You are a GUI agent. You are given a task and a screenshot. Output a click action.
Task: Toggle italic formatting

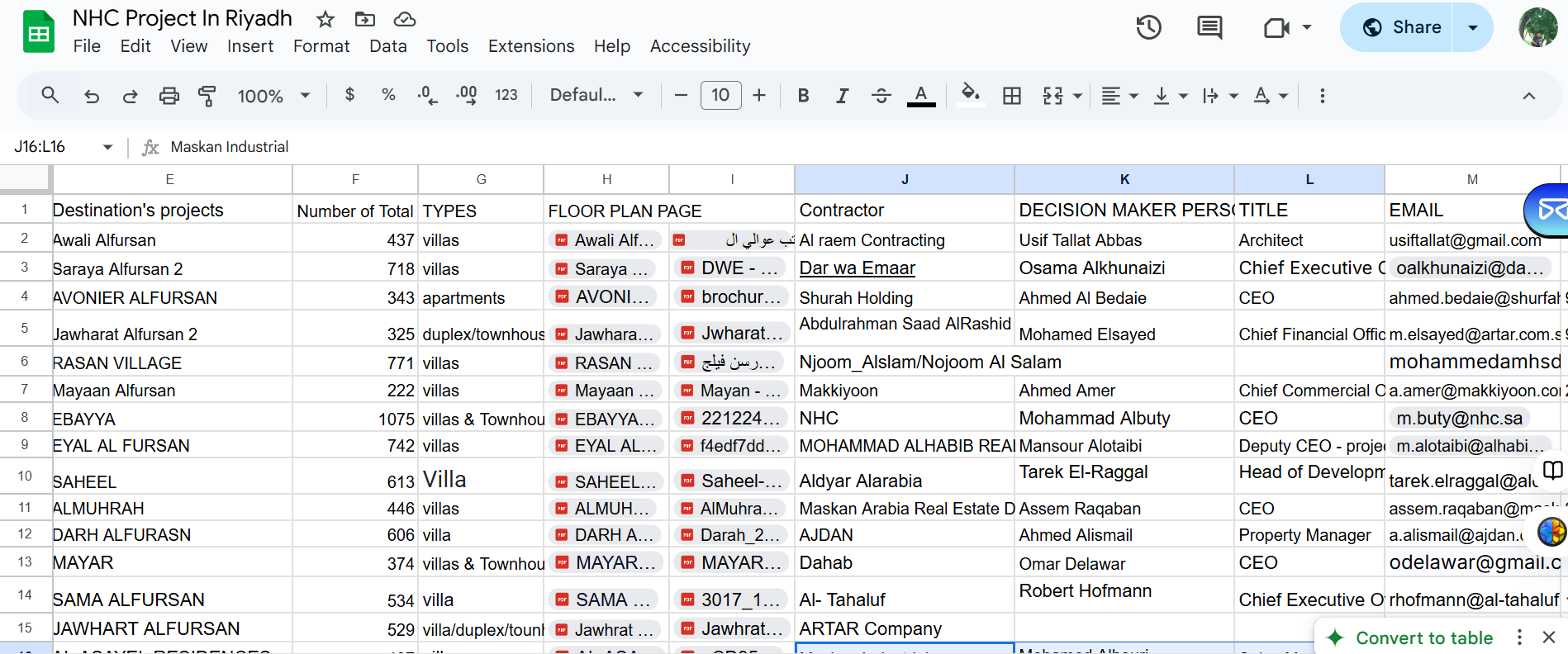pyautogui.click(x=842, y=96)
